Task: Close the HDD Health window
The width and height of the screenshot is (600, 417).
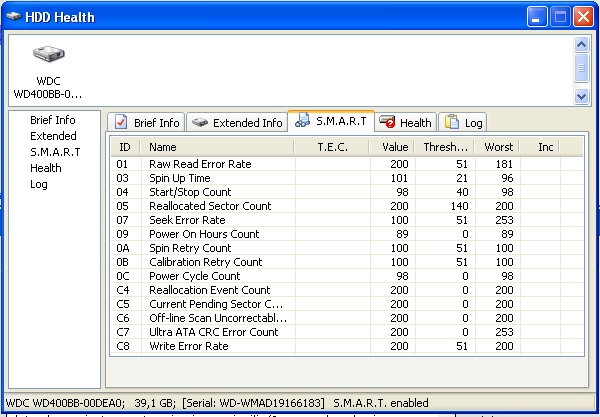Action: pyautogui.click(x=584, y=17)
